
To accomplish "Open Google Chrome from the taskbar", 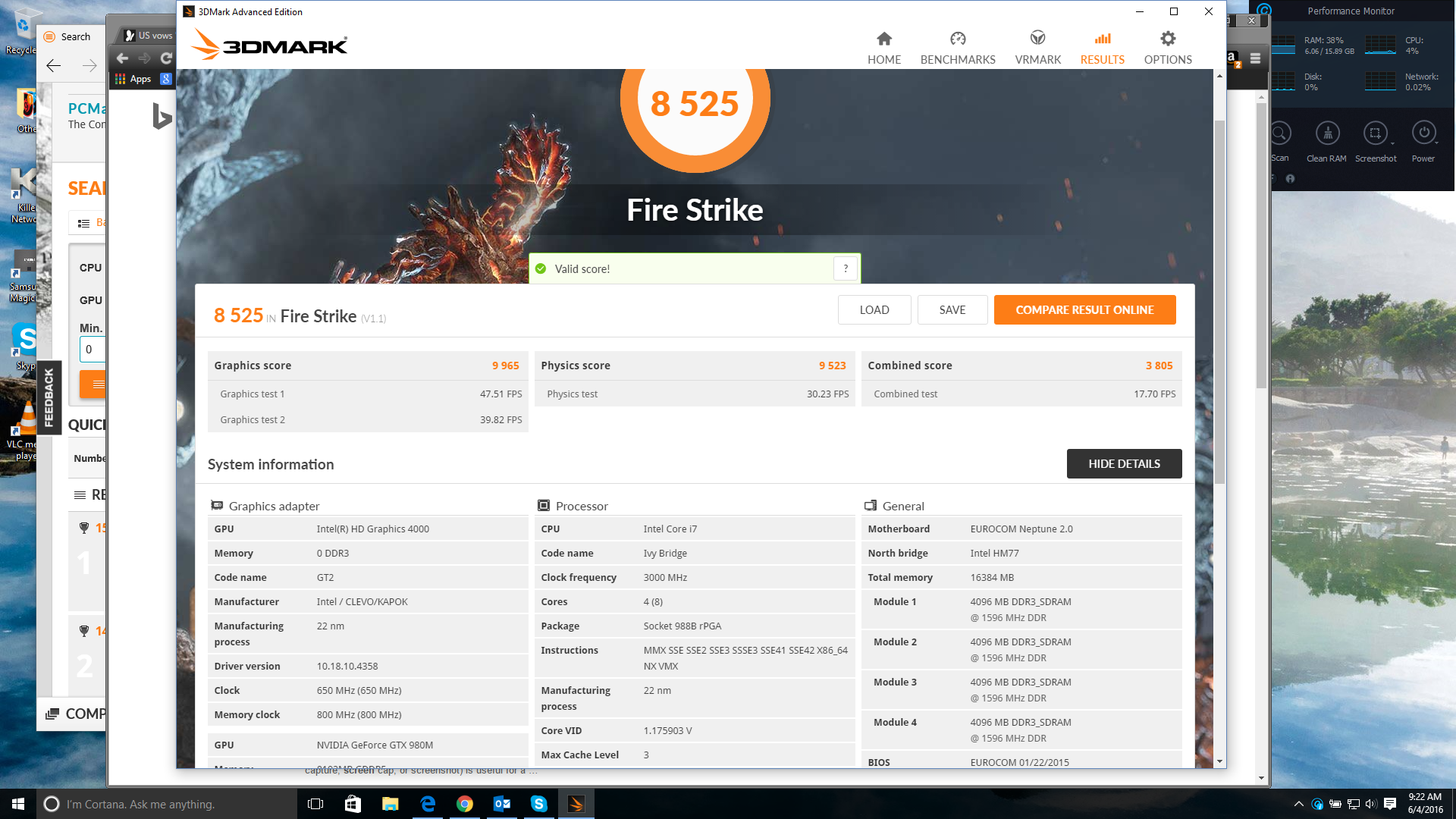I will [465, 804].
